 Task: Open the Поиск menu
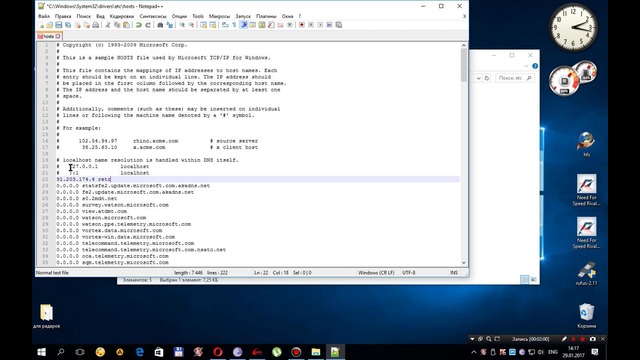tap(84, 16)
